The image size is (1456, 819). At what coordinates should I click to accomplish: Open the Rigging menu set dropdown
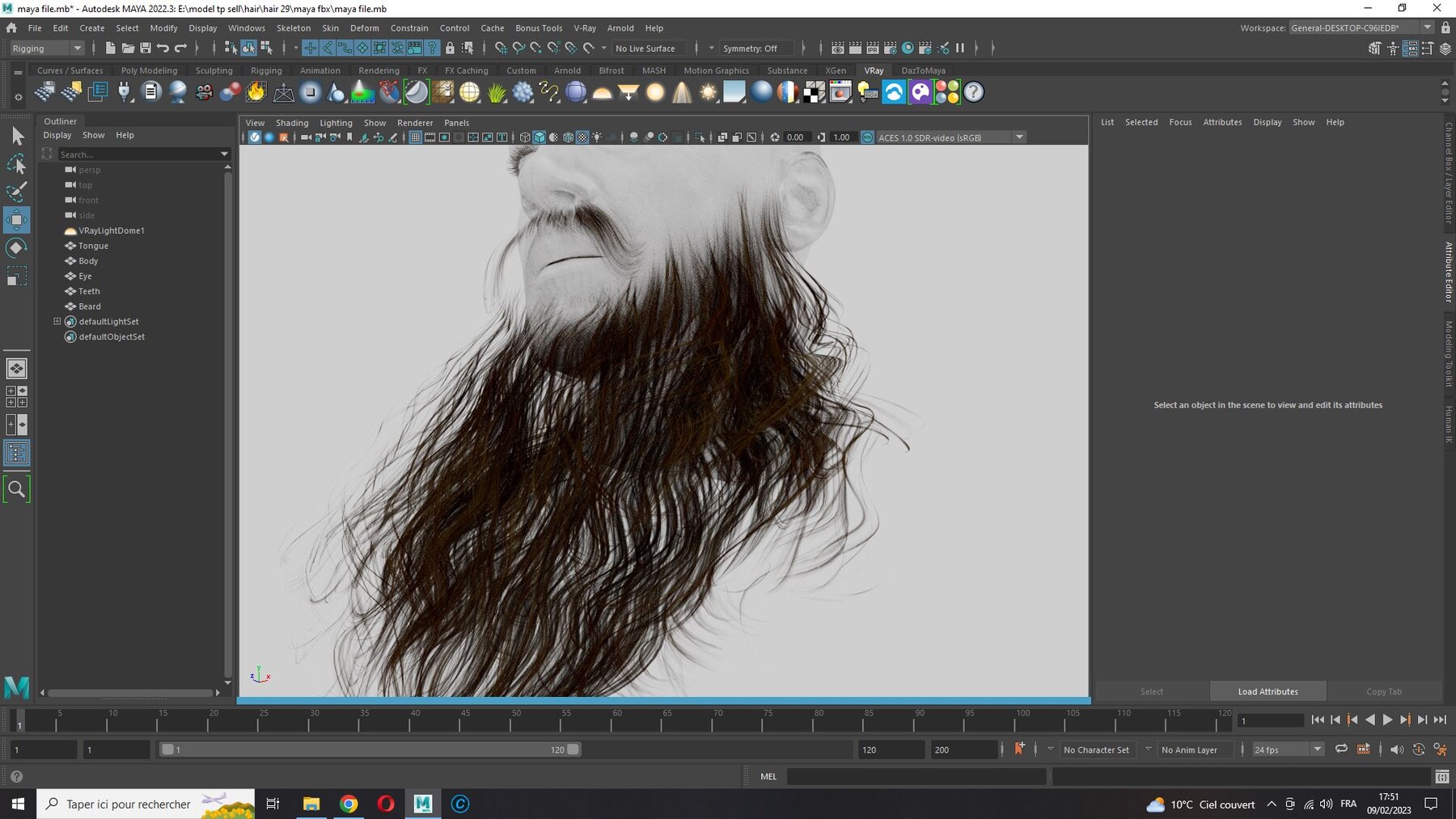coord(47,49)
